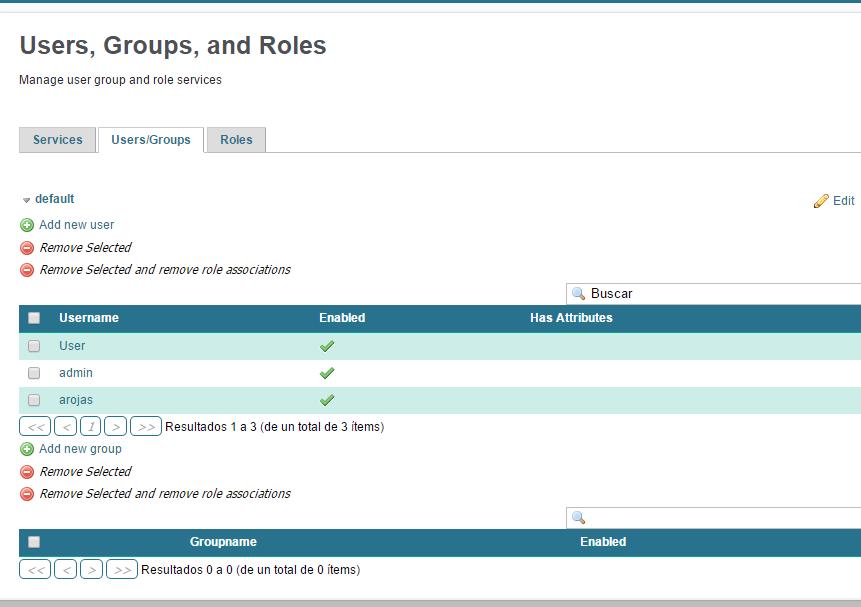Click the magnifier icon in groups search box
This screenshot has width=861, height=607.
(x=578, y=518)
